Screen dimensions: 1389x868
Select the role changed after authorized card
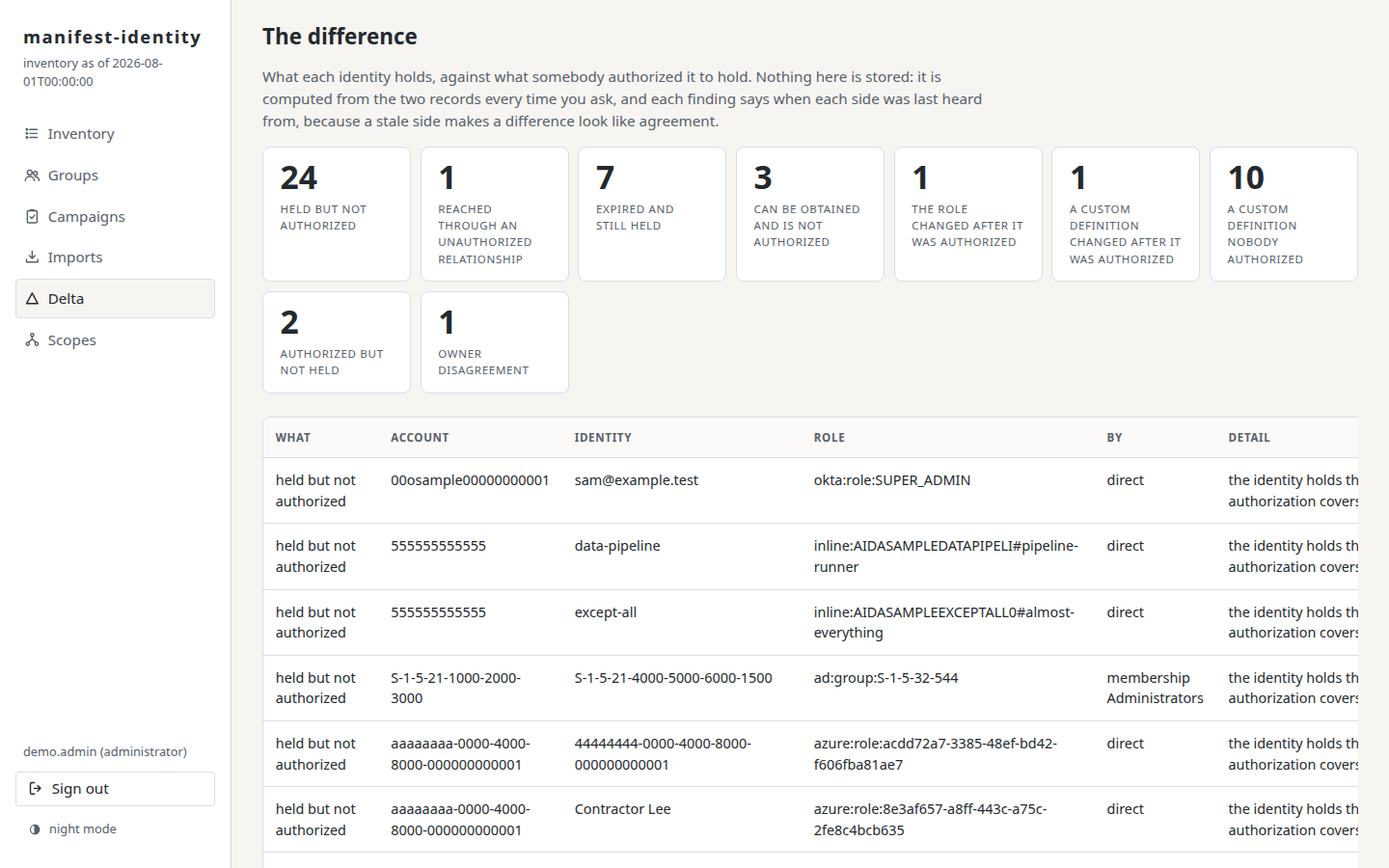(968, 214)
